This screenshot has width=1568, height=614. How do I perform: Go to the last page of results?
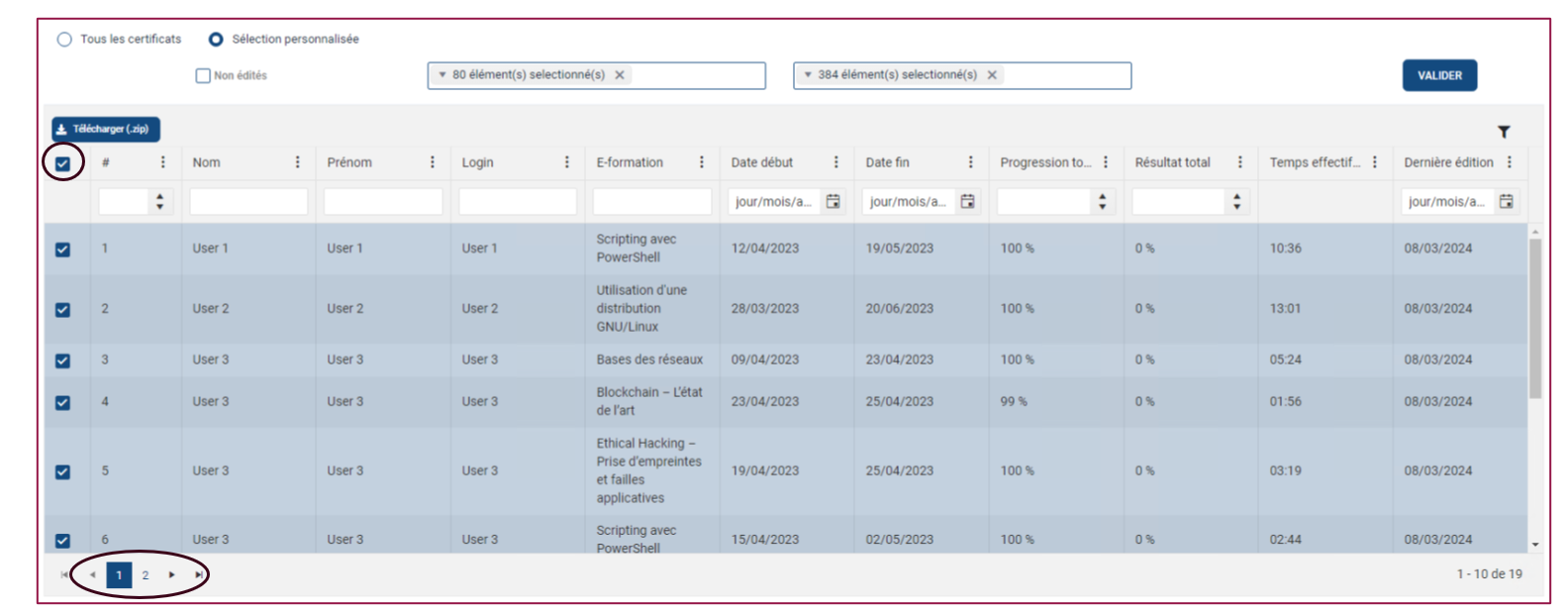click(x=199, y=574)
